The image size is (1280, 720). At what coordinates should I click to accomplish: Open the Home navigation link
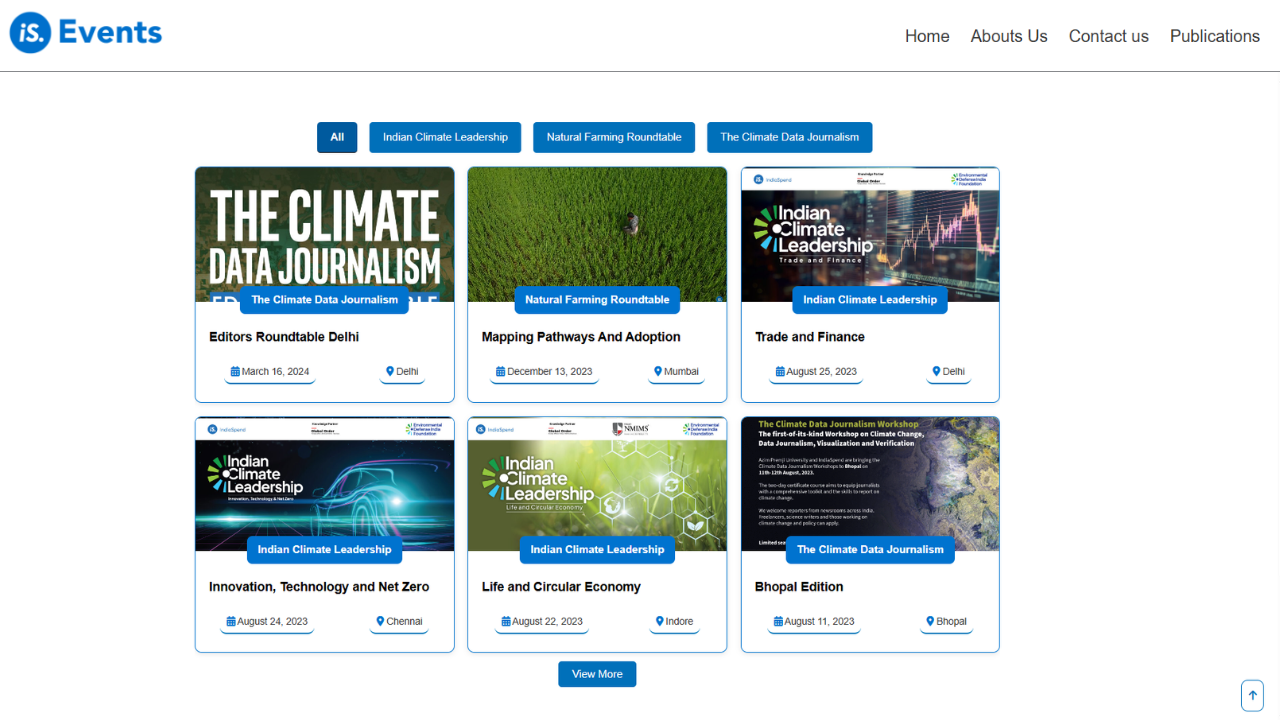(x=927, y=36)
